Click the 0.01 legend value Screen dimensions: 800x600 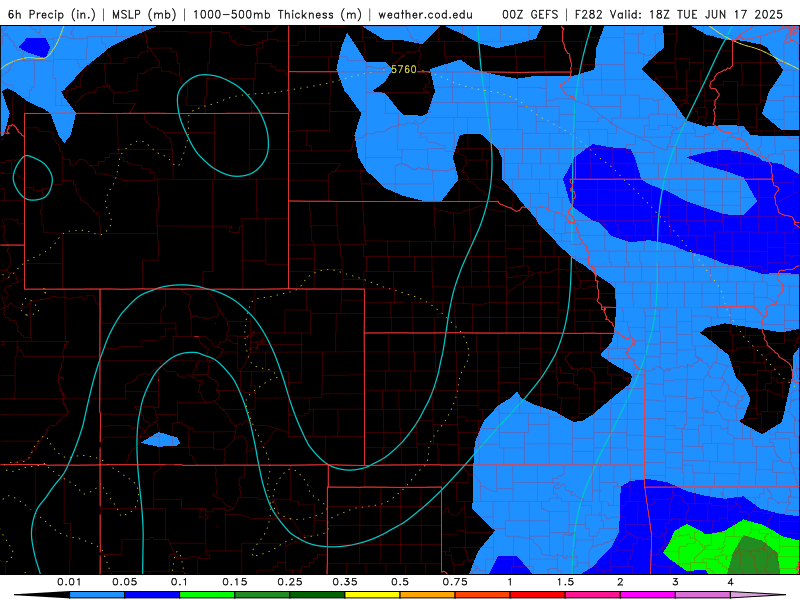click(69, 582)
